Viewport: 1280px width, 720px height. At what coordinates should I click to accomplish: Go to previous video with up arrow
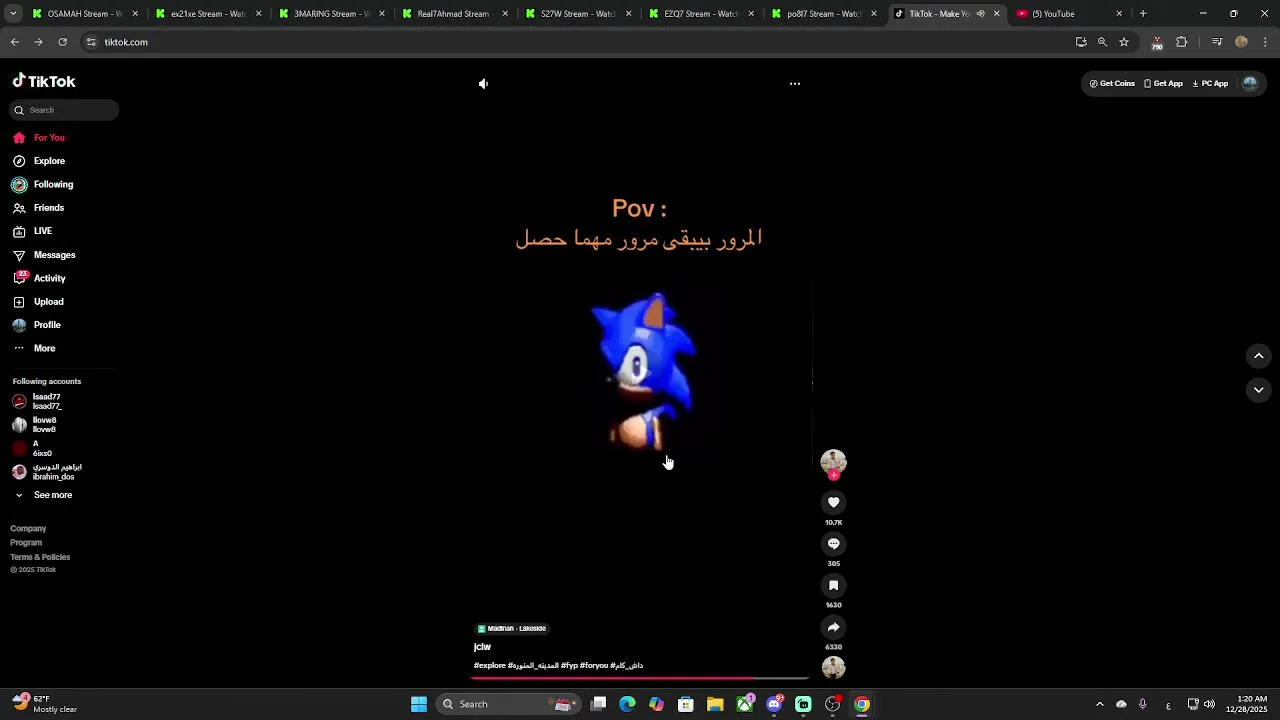tap(1259, 356)
